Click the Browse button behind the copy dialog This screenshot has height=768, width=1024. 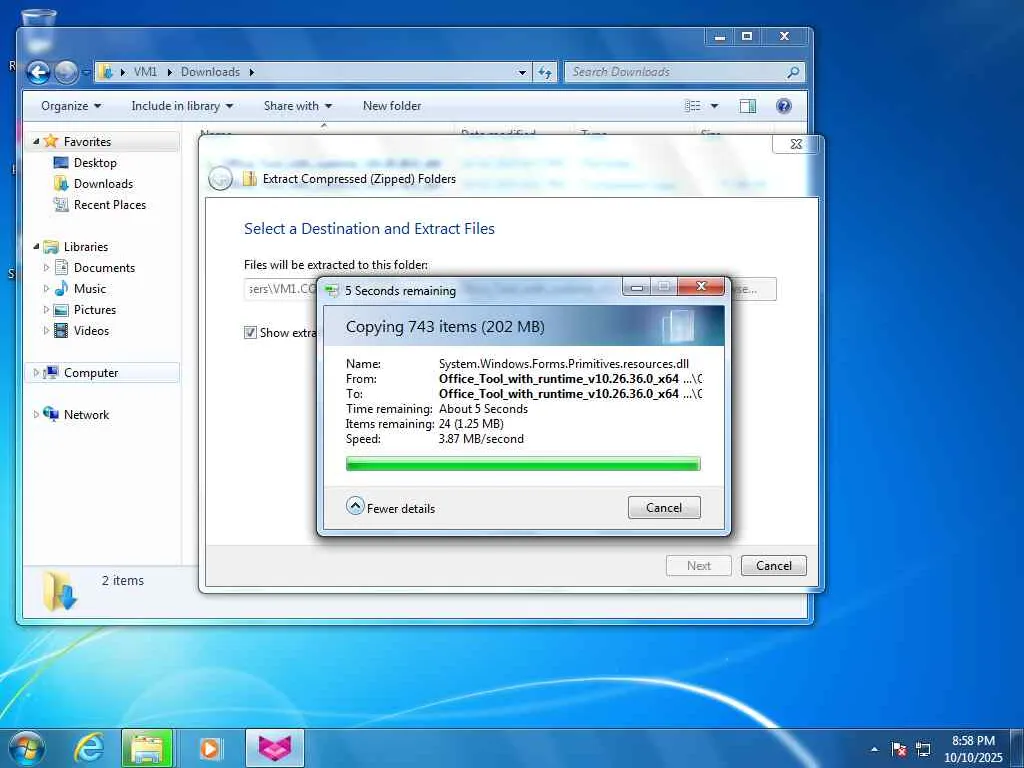click(754, 289)
